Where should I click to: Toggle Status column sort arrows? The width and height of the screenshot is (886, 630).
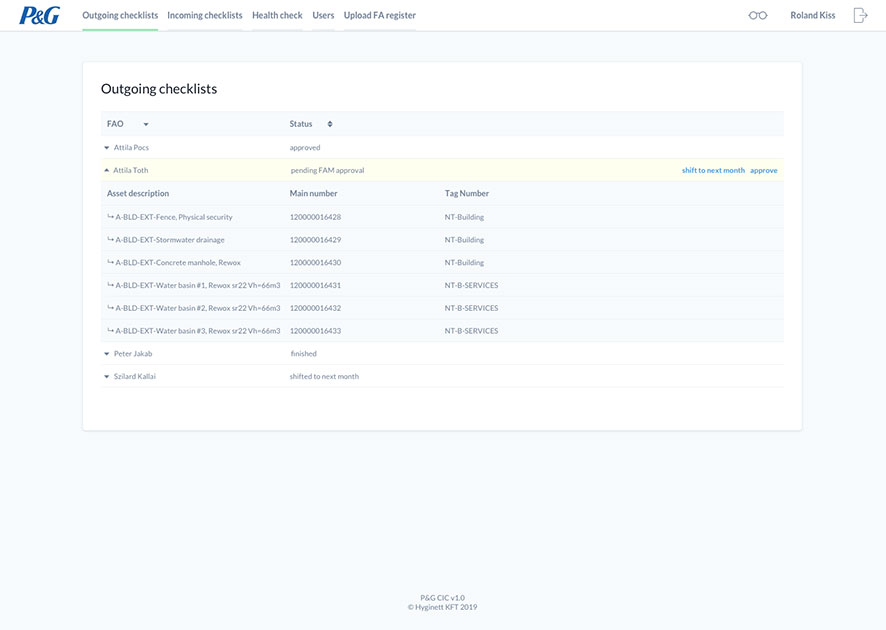[x=330, y=124]
